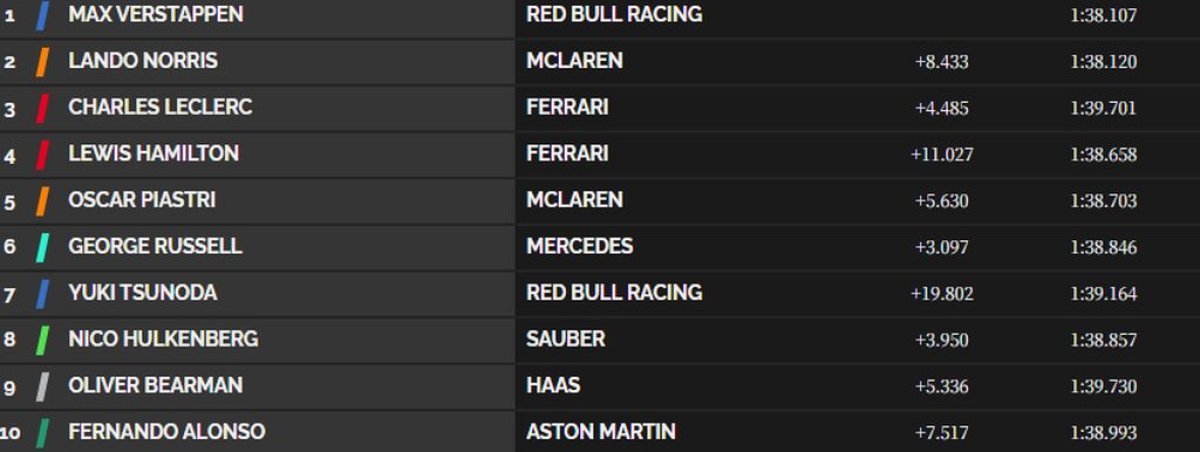
Task: Click the grey team stripe beside Oliver Bearman
Action: coord(42,386)
